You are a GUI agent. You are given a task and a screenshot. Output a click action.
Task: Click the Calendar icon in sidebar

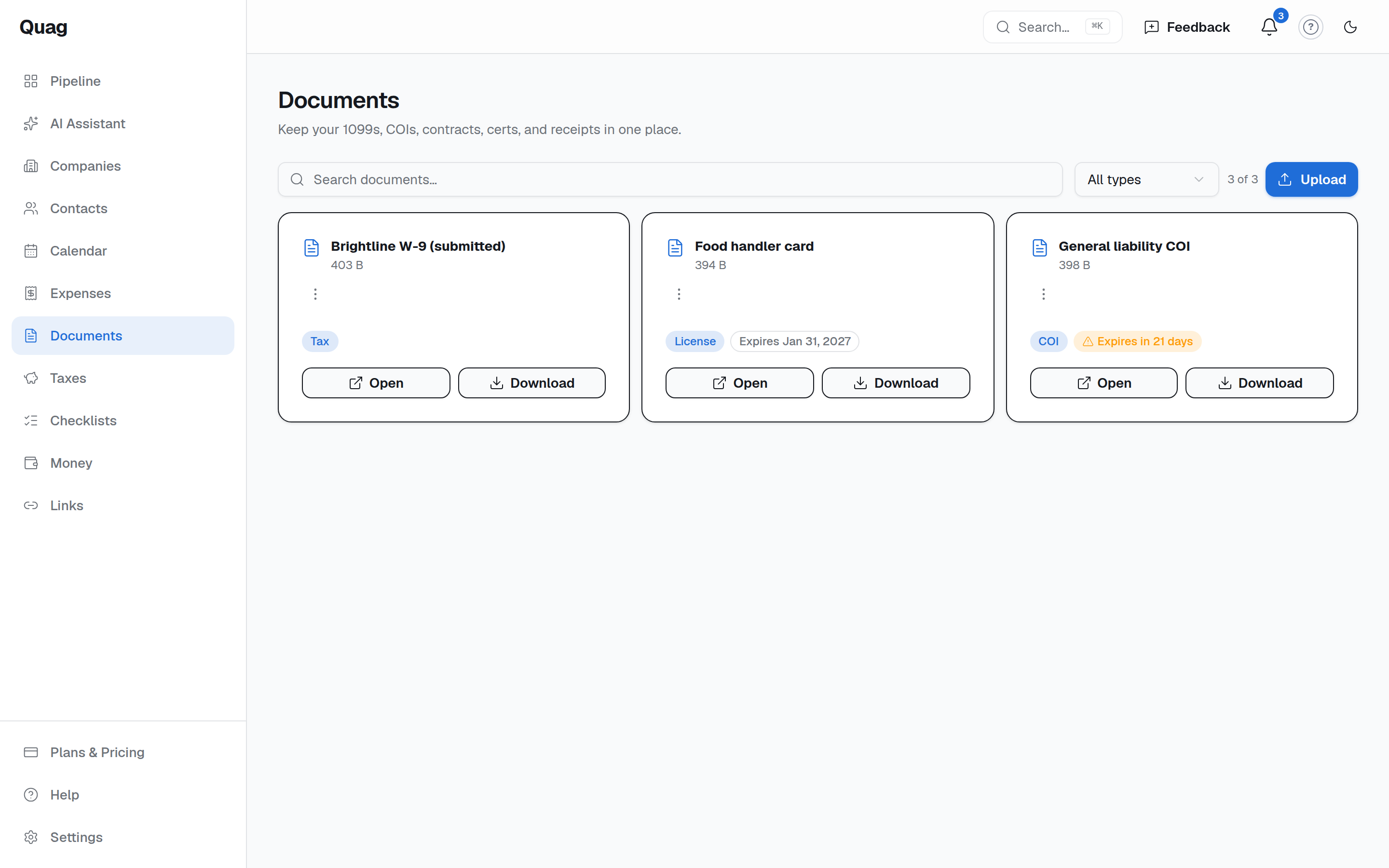pyautogui.click(x=31, y=251)
